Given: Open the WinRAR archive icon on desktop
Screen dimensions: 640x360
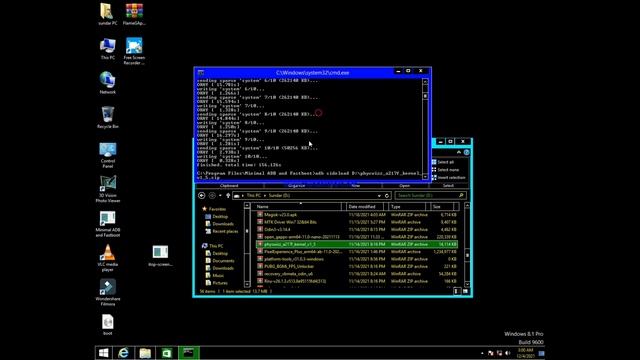Looking at the screenshot, I should coord(134,14).
